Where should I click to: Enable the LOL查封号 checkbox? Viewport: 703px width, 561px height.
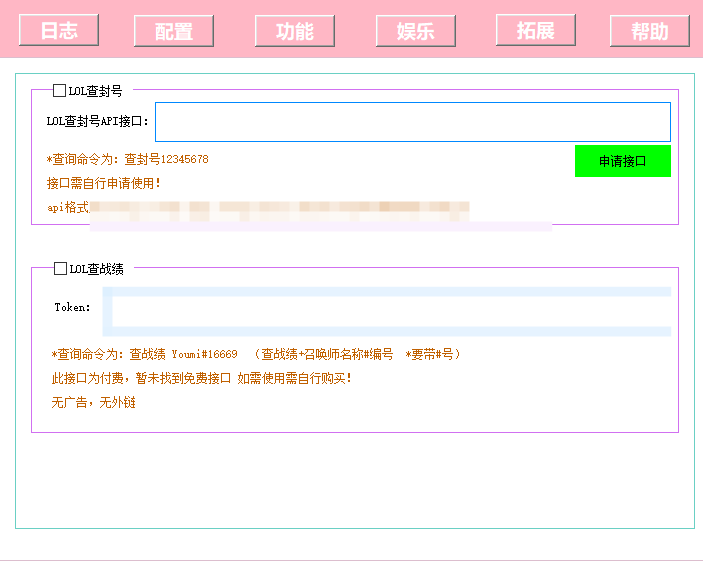[x=60, y=91]
